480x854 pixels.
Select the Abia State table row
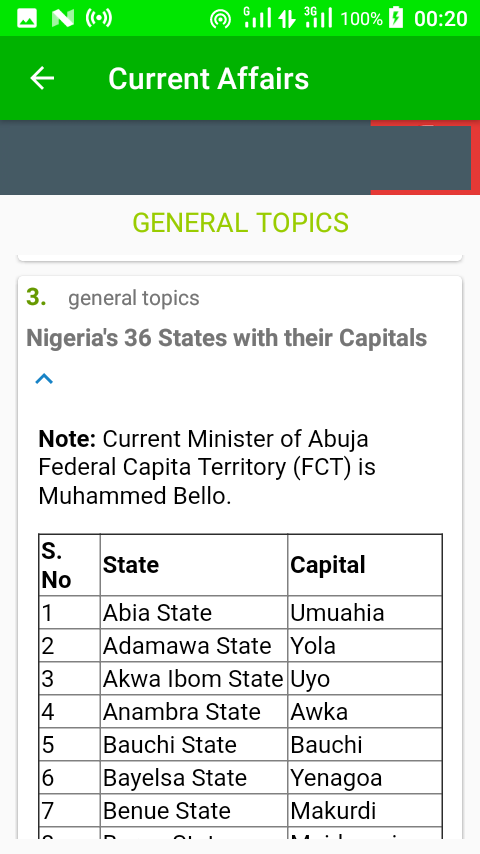coord(240,612)
